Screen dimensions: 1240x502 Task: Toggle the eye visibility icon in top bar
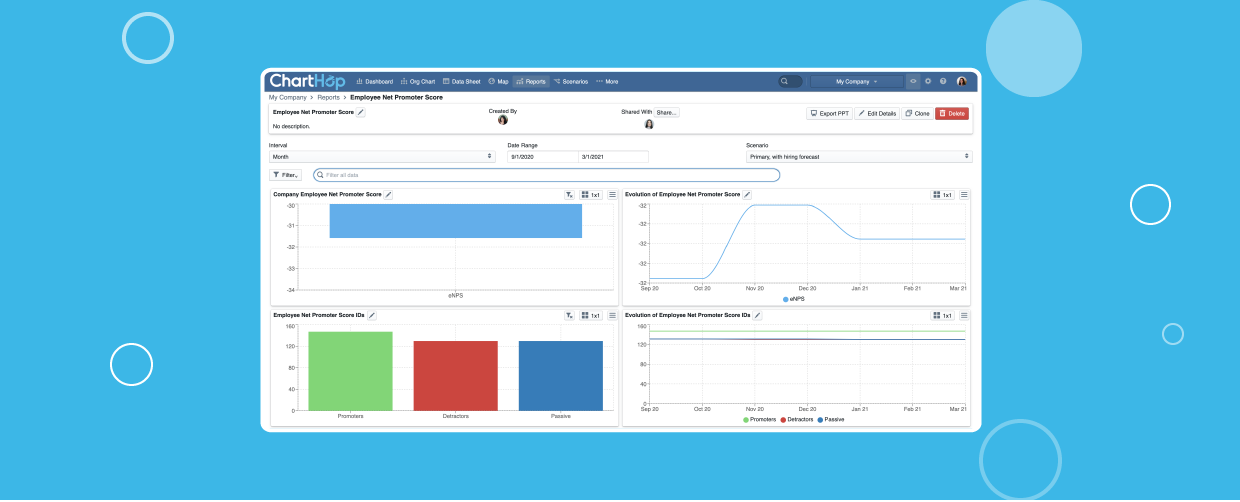(x=913, y=81)
